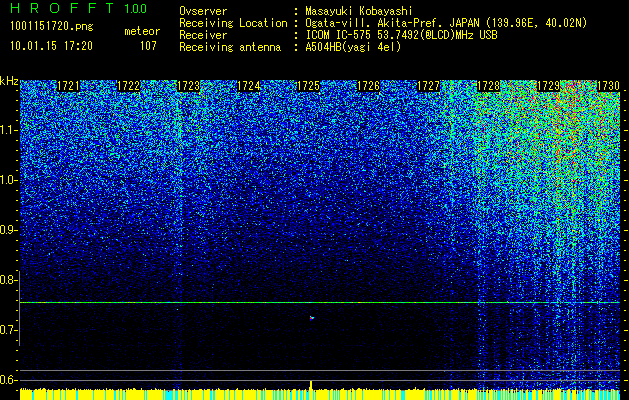Click the 1.1 frequency axis label

point(8,130)
